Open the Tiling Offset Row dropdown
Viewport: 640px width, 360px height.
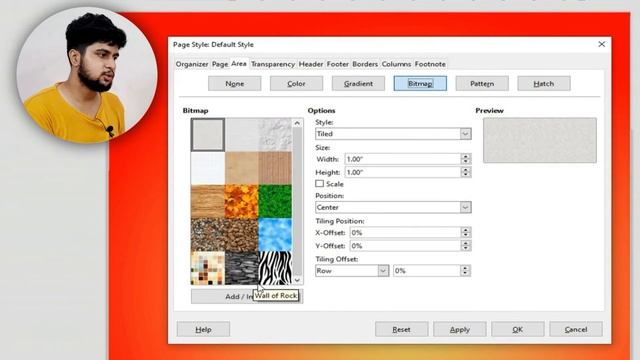352,271
